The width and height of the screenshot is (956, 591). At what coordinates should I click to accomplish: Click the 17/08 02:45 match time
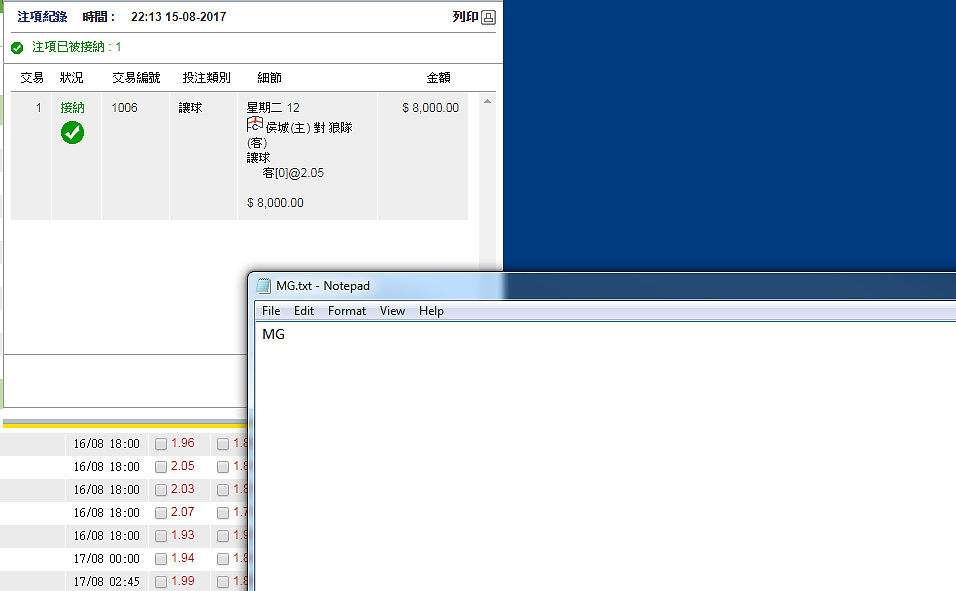pyautogui.click(x=107, y=582)
